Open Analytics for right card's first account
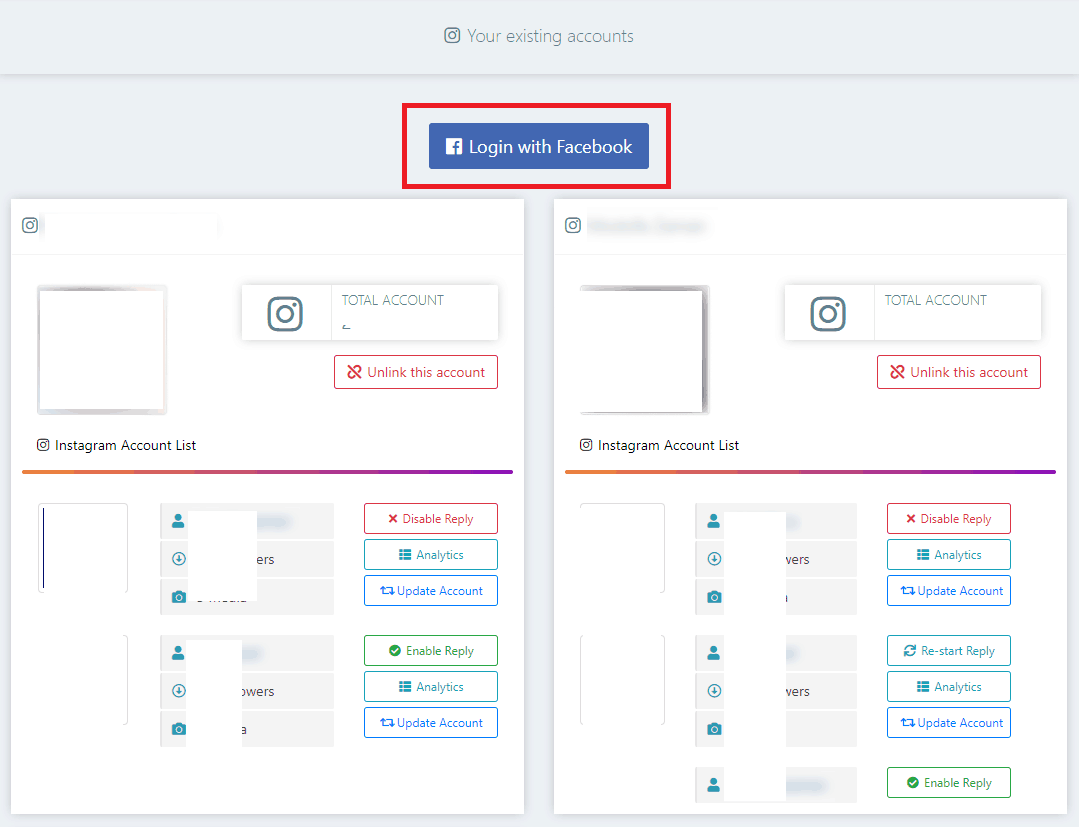This screenshot has height=827, width=1079. point(949,555)
